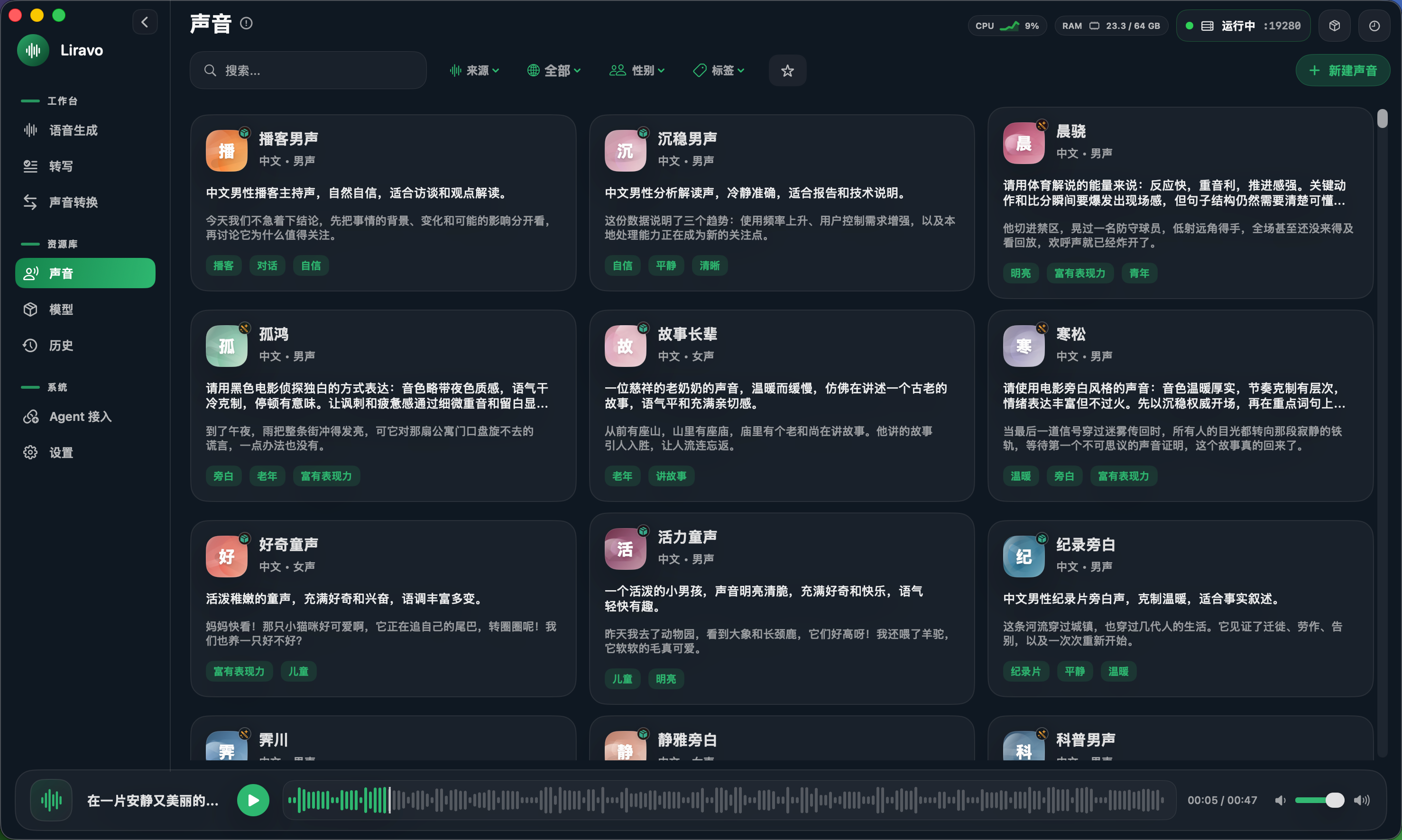Image resolution: width=1402 pixels, height=840 pixels.
Task: Click the RAM 23.3 / 64 GB indicator
Action: point(1111,26)
